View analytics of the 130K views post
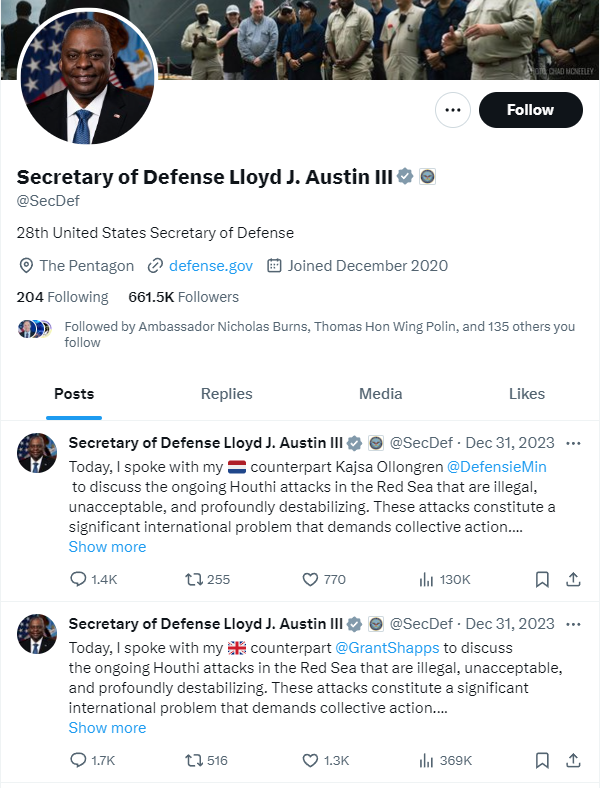 tap(426, 579)
